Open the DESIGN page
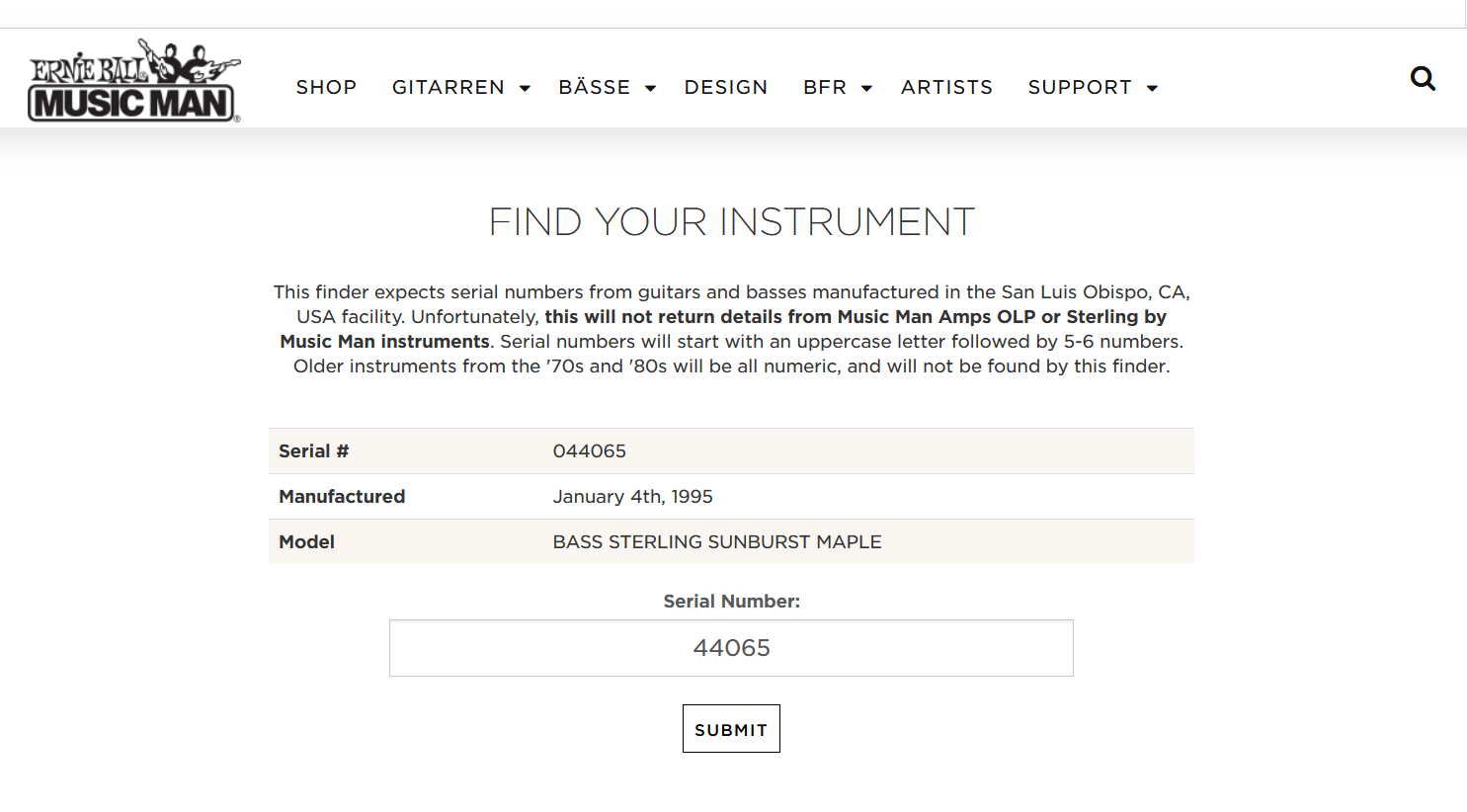 (726, 87)
